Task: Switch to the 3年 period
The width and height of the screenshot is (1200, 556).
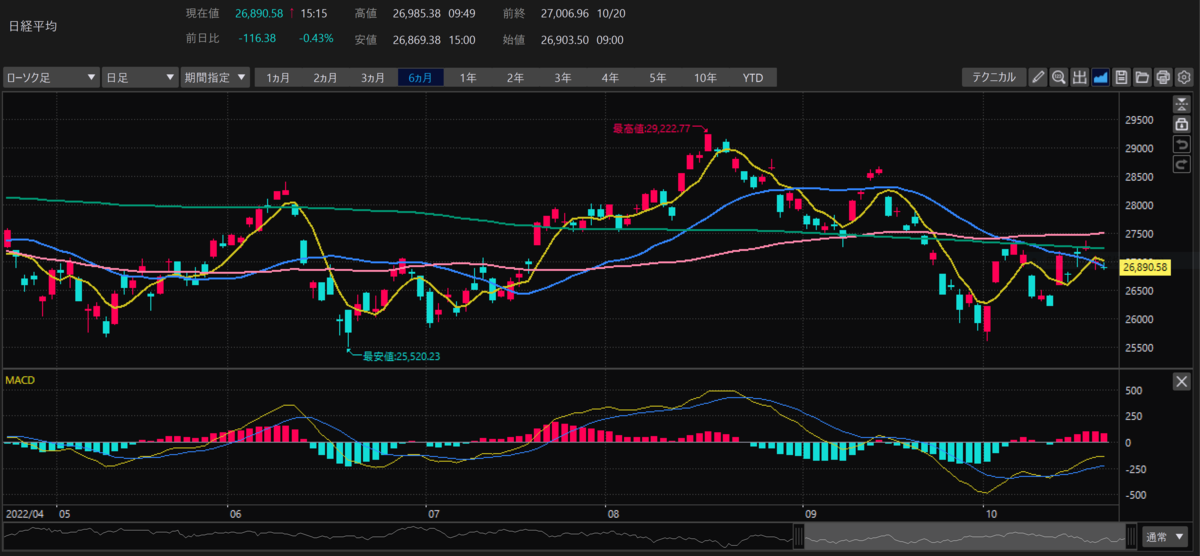Action: 562,77
